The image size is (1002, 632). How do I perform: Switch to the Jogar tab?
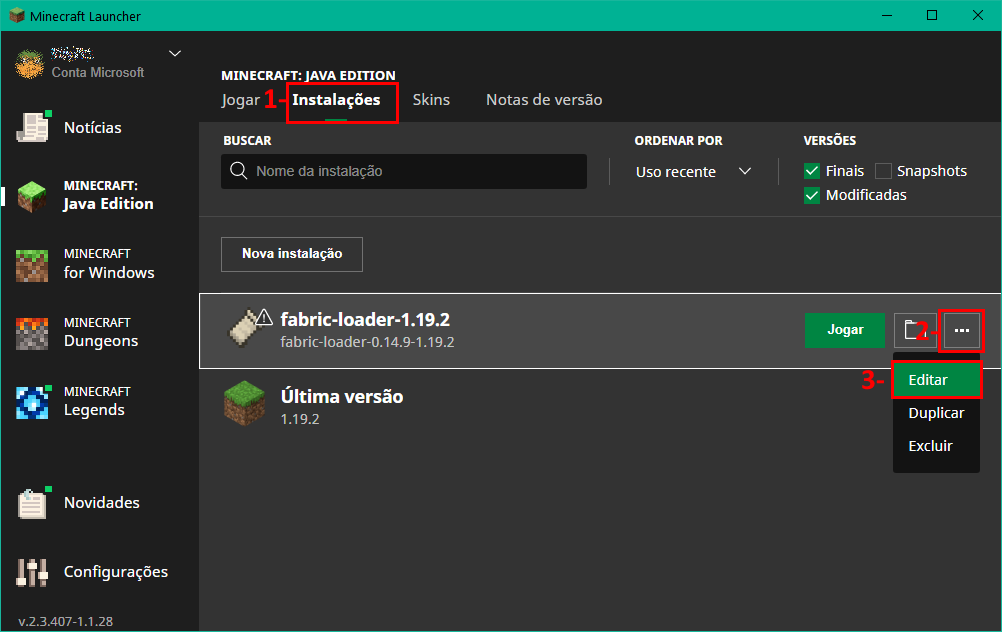[240, 100]
